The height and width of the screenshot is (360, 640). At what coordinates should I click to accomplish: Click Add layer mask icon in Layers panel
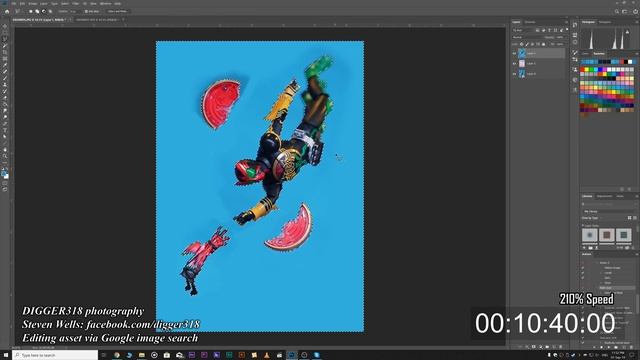tap(533, 347)
